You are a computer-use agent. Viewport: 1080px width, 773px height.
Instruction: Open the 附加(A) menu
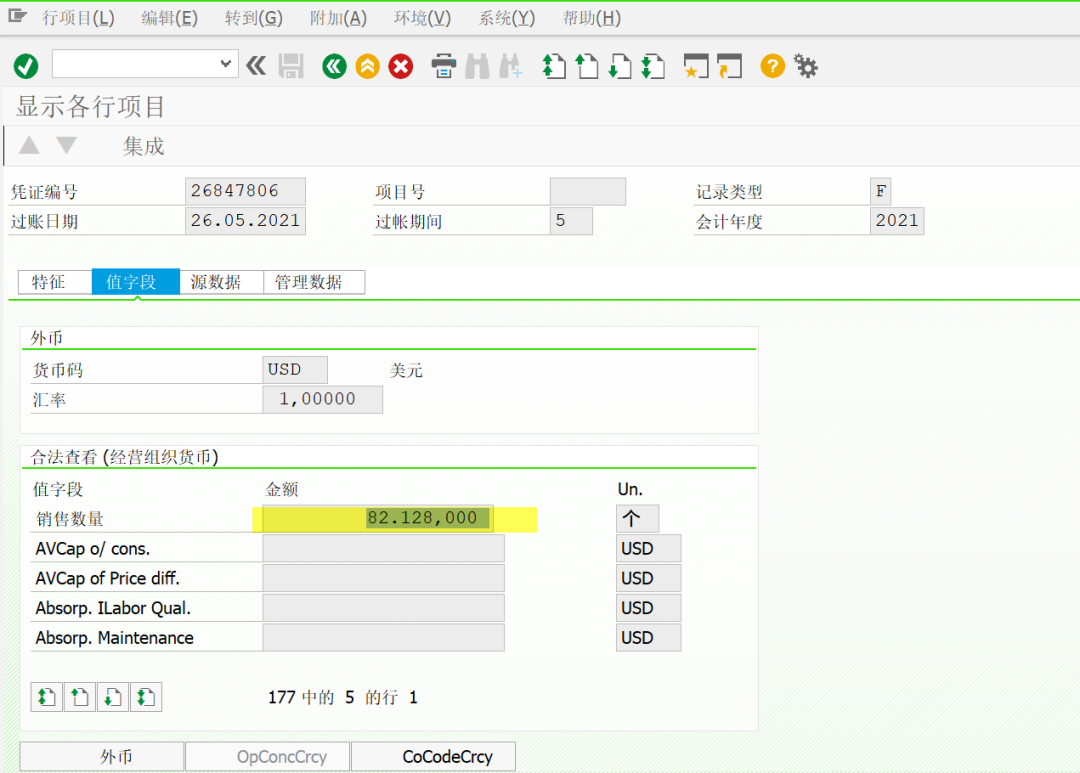pos(338,18)
